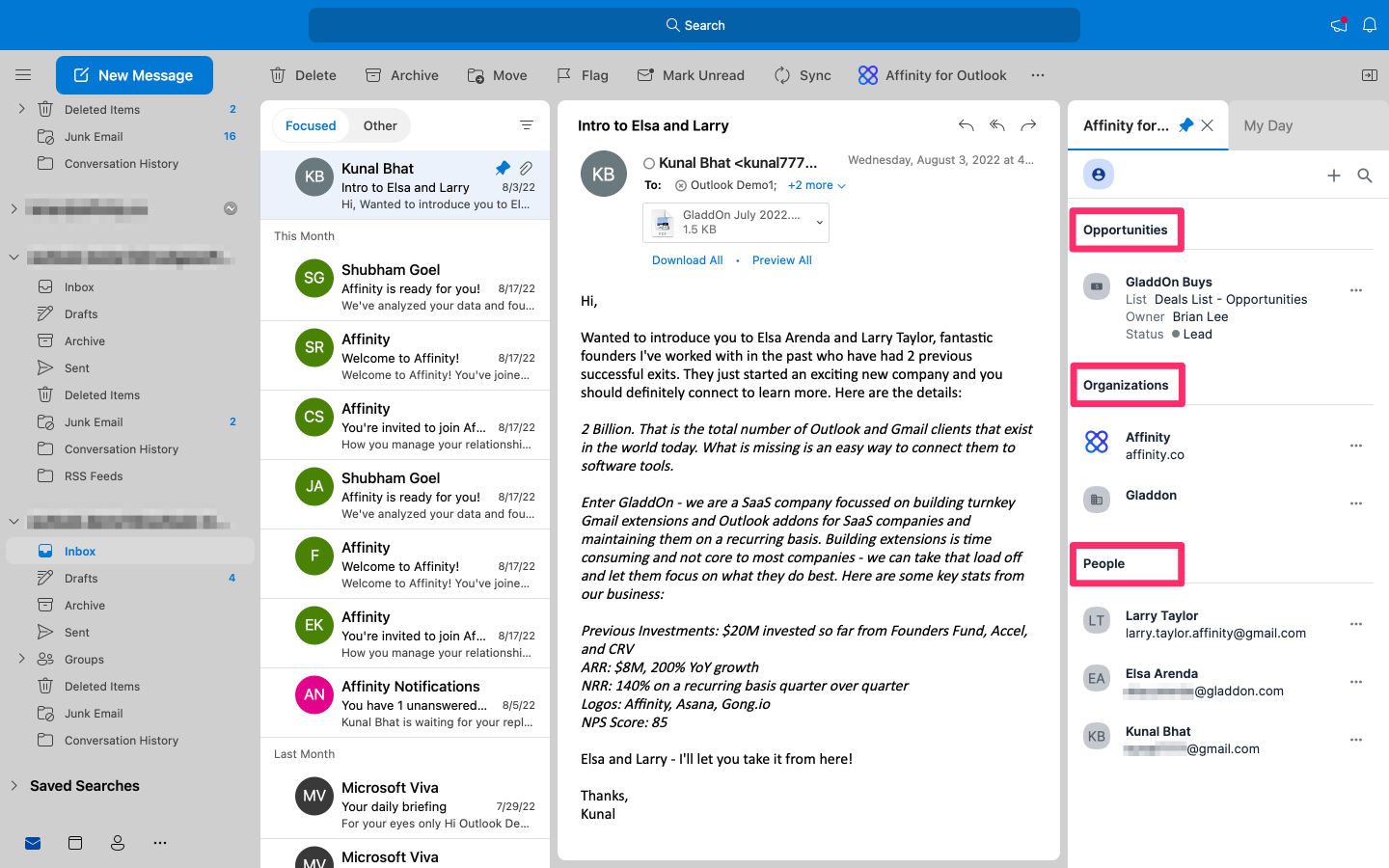Image resolution: width=1389 pixels, height=868 pixels.
Task: Switch to the Focused inbox tab
Action: pos(311,125)
